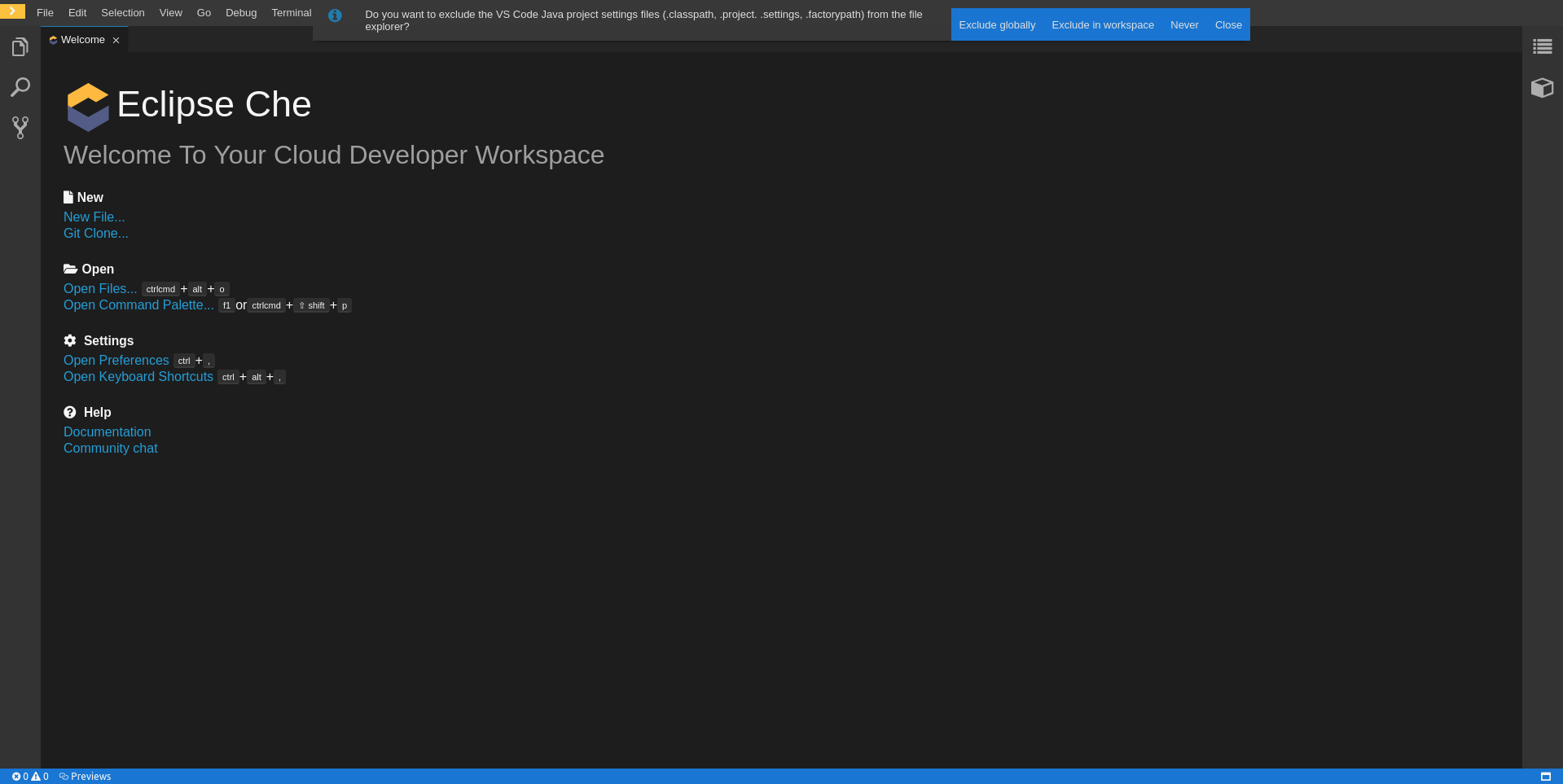Viewport: 1563px width, 784px height.
Task: Open the Outline view on the right sidebar
Action: click(x=1542, y=46)
